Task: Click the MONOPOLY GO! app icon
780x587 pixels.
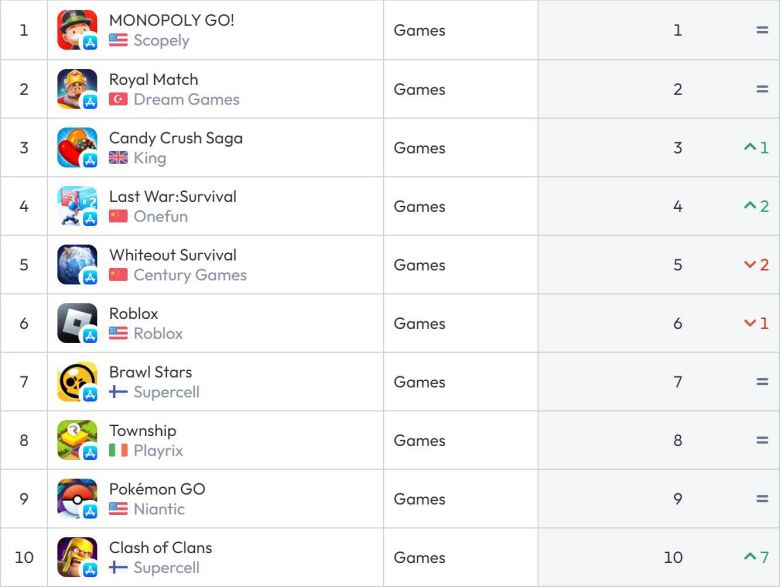Action: pos(77,30)
